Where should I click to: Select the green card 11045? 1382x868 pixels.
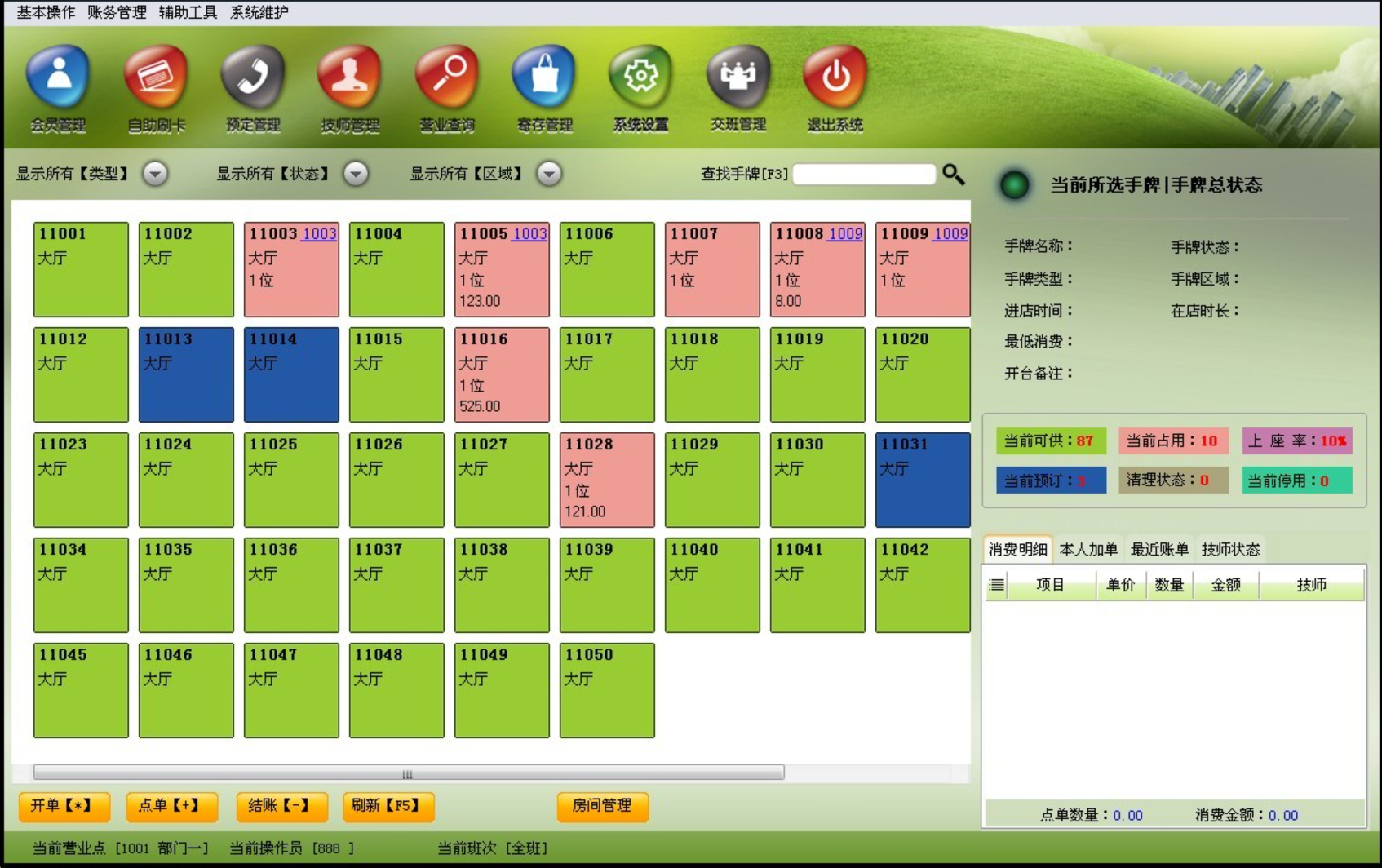[81, 690]
